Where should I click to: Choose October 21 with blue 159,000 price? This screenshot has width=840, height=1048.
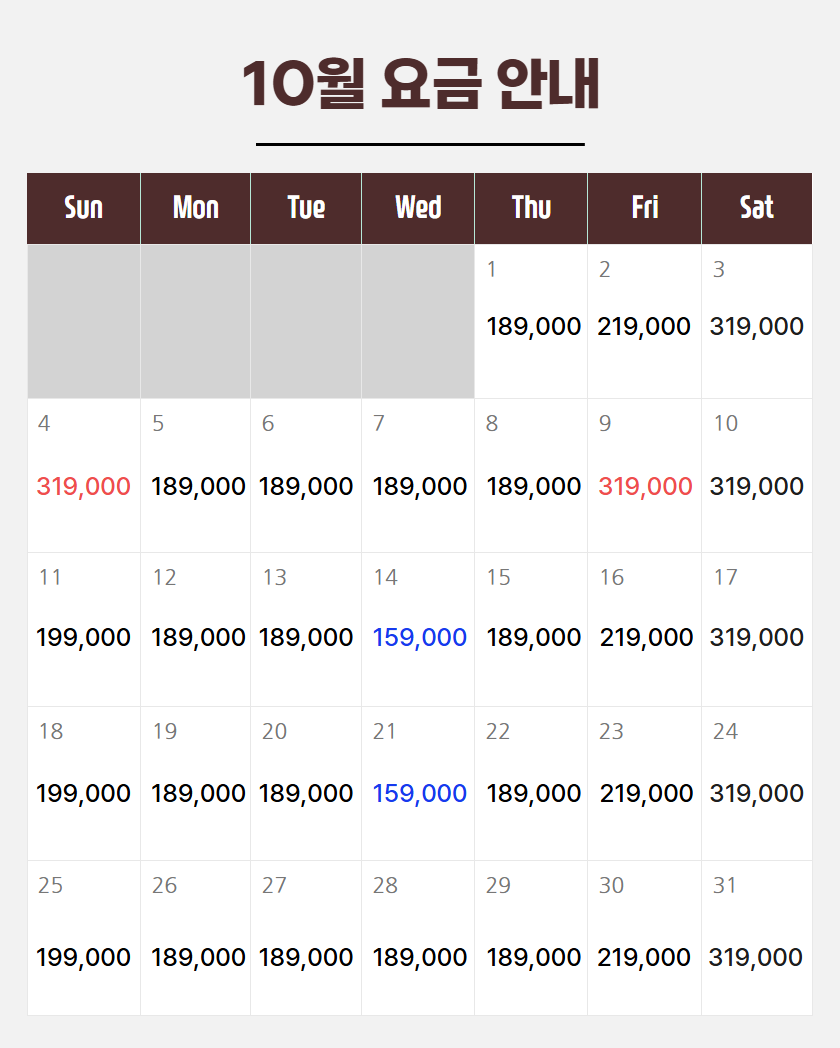click(418, 783)
